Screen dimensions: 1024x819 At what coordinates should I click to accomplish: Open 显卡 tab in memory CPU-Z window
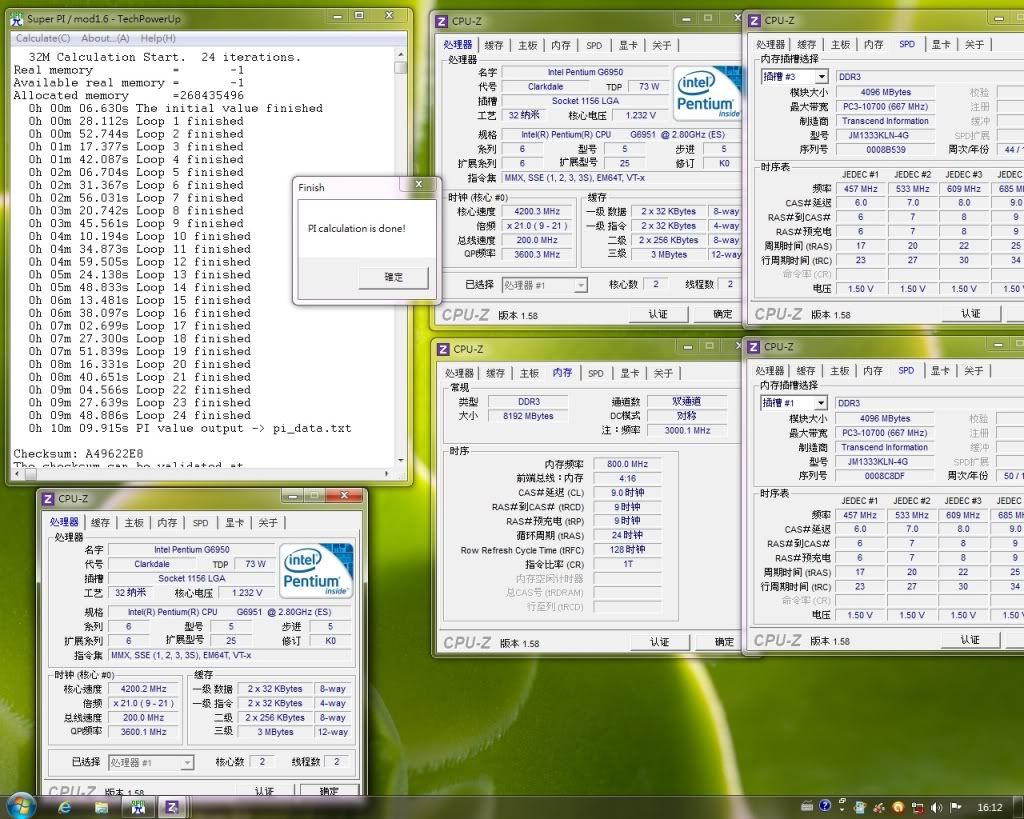pyautogui.click(x=629, y=373)
